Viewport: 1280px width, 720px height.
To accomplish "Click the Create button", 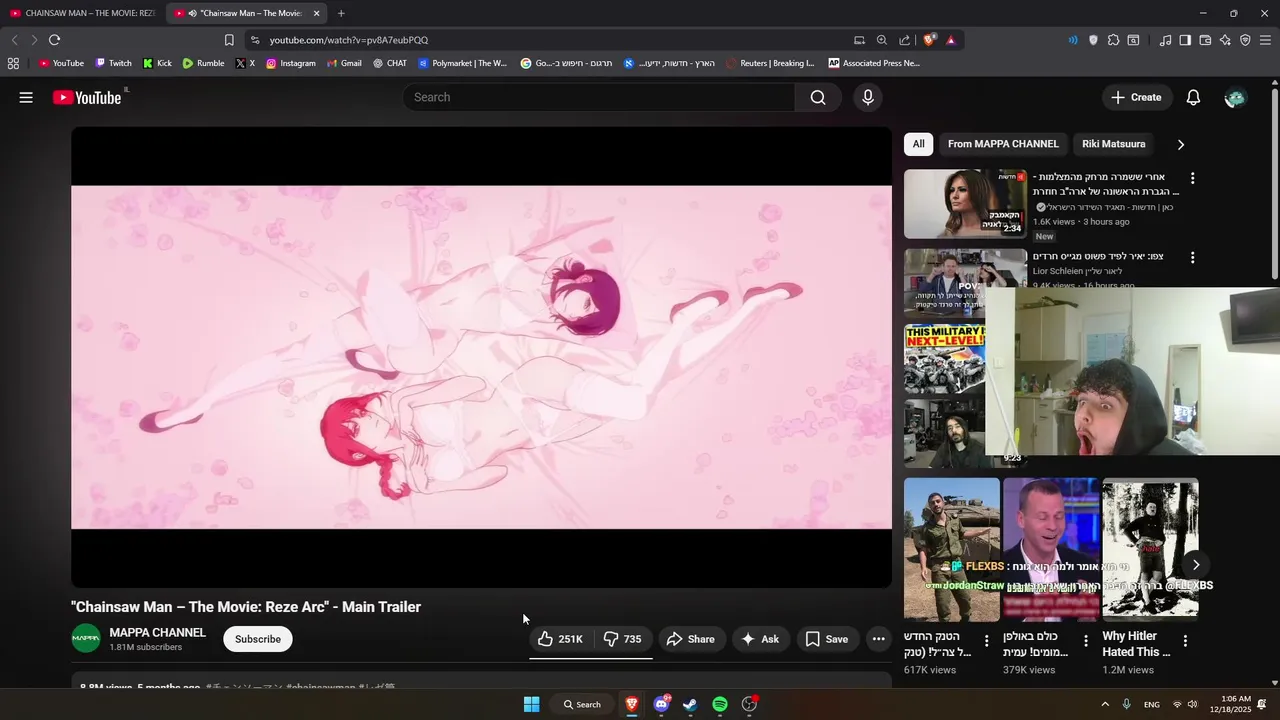I will [1136, 97].
